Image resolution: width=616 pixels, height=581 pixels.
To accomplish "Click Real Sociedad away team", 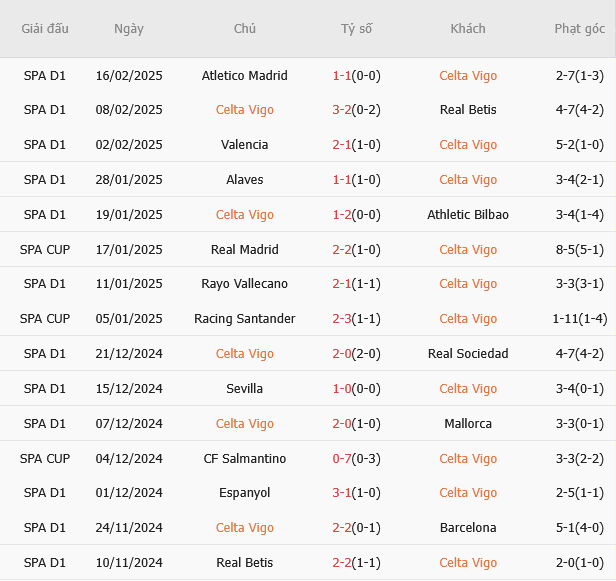I will [468, 354].
